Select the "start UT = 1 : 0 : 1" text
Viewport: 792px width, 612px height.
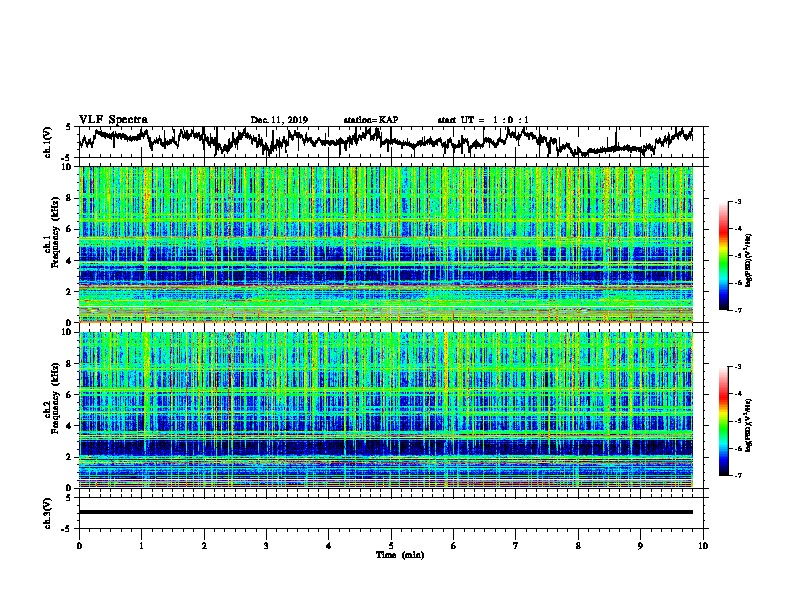[x=483, y=120]
